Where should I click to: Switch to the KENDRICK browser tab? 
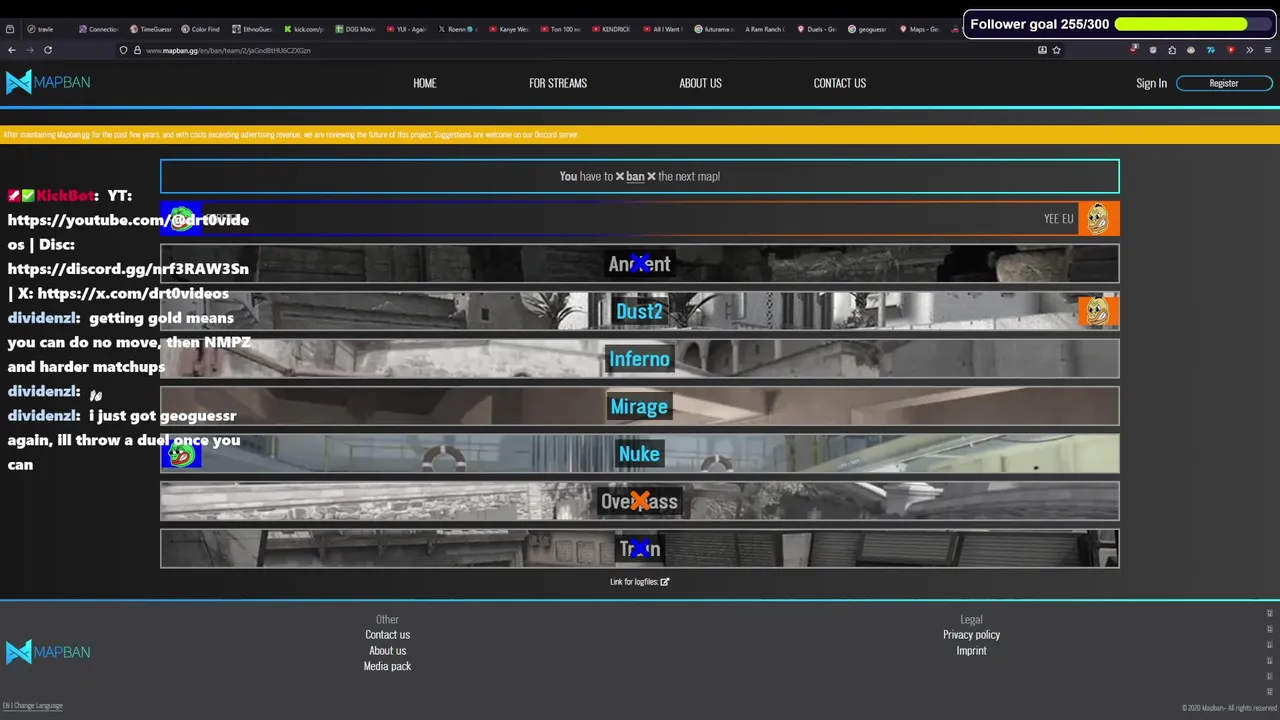613,29
